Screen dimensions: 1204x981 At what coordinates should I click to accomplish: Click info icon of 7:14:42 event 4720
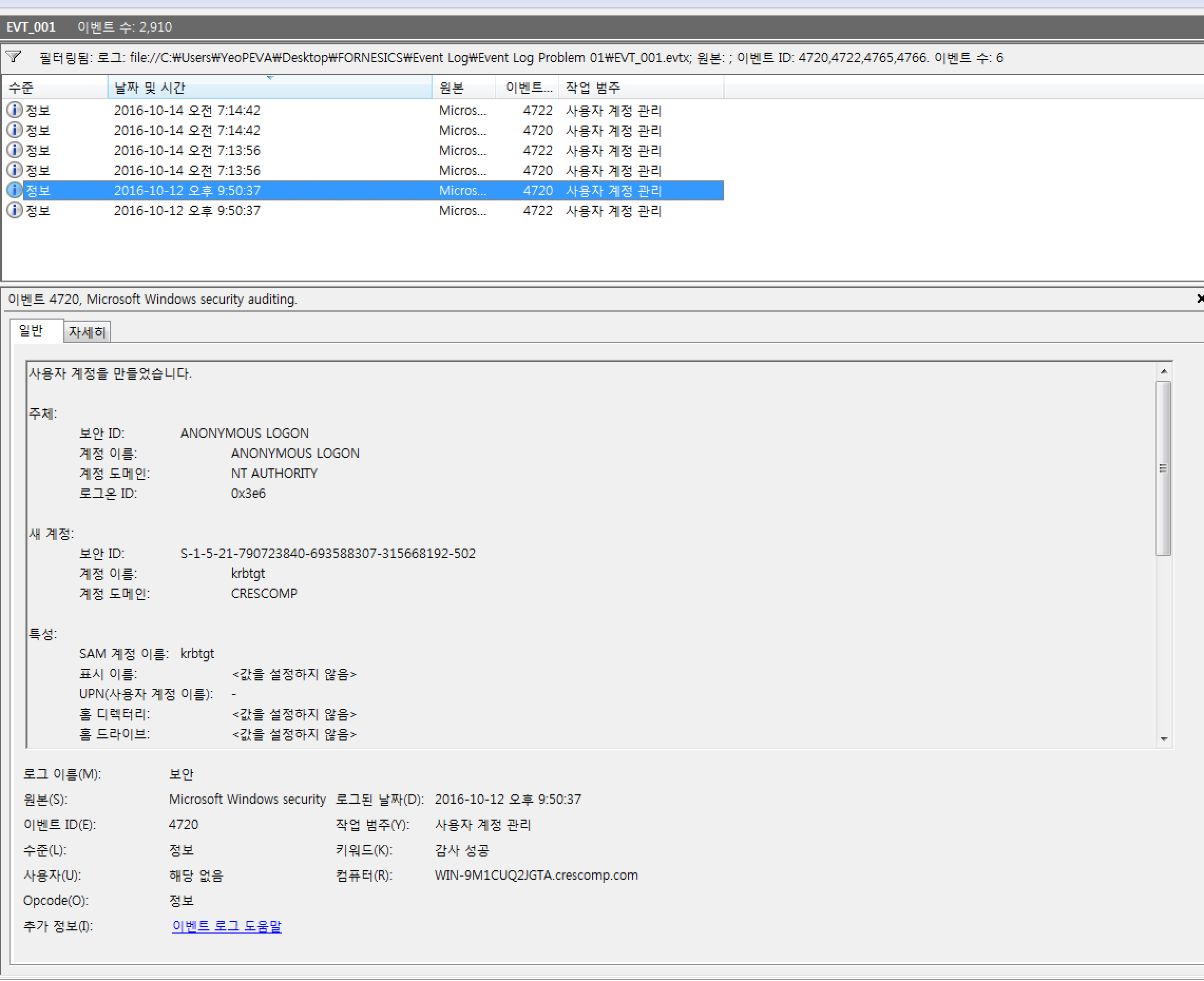[15, 130]
